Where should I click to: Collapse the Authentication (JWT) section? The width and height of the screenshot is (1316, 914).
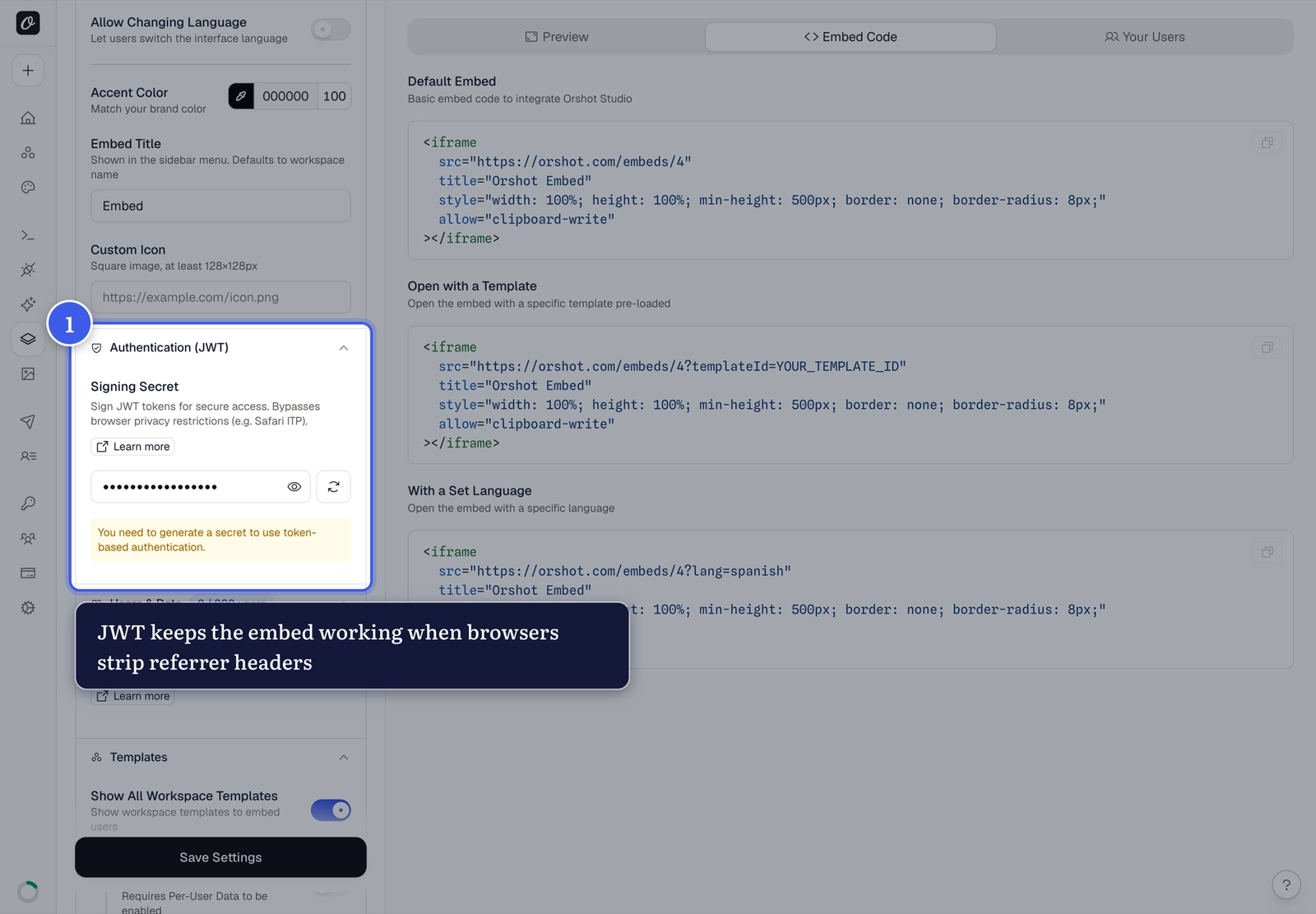(344, 348)
